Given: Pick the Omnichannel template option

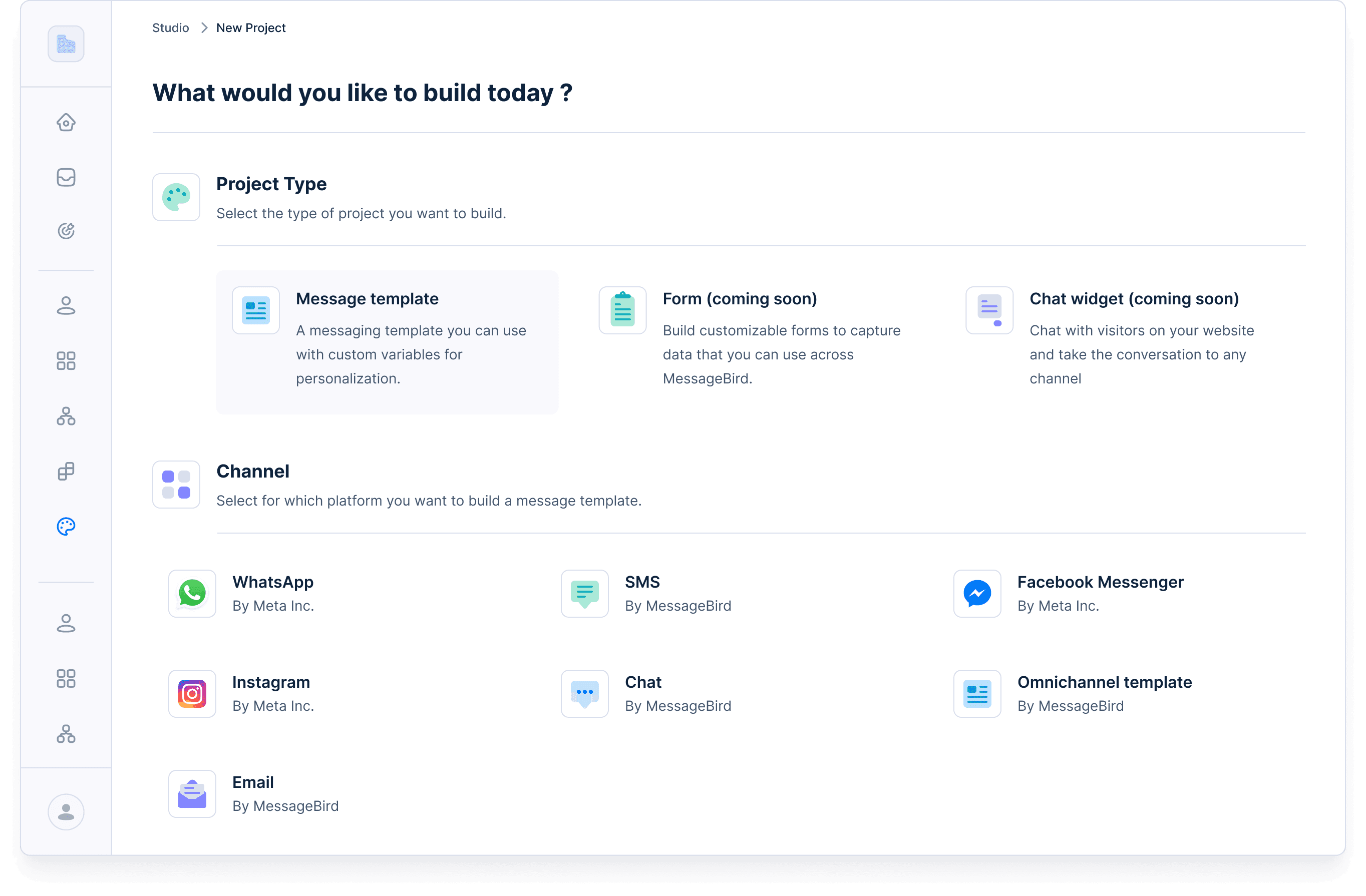Looking at the screenshot, I should [1104, 683].
